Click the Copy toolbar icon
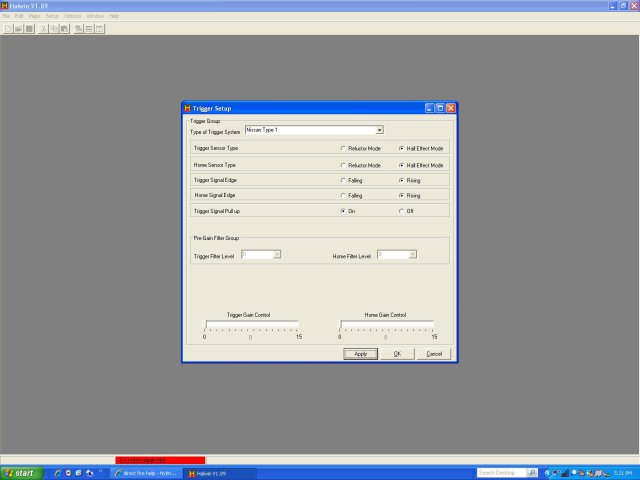Screen dimensions: 640x480 (54, 28)
